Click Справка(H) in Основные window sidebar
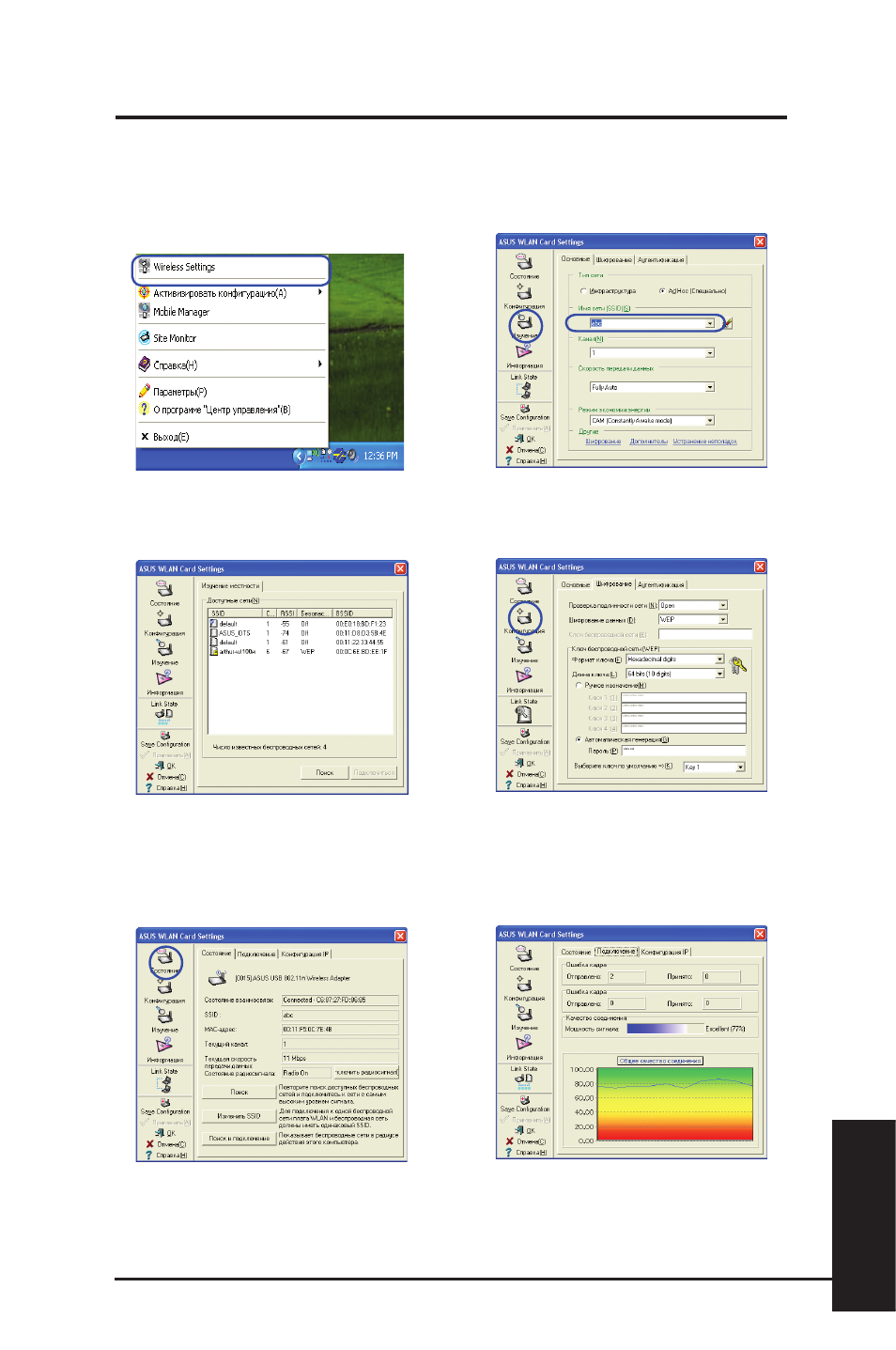 coord(525,460)
